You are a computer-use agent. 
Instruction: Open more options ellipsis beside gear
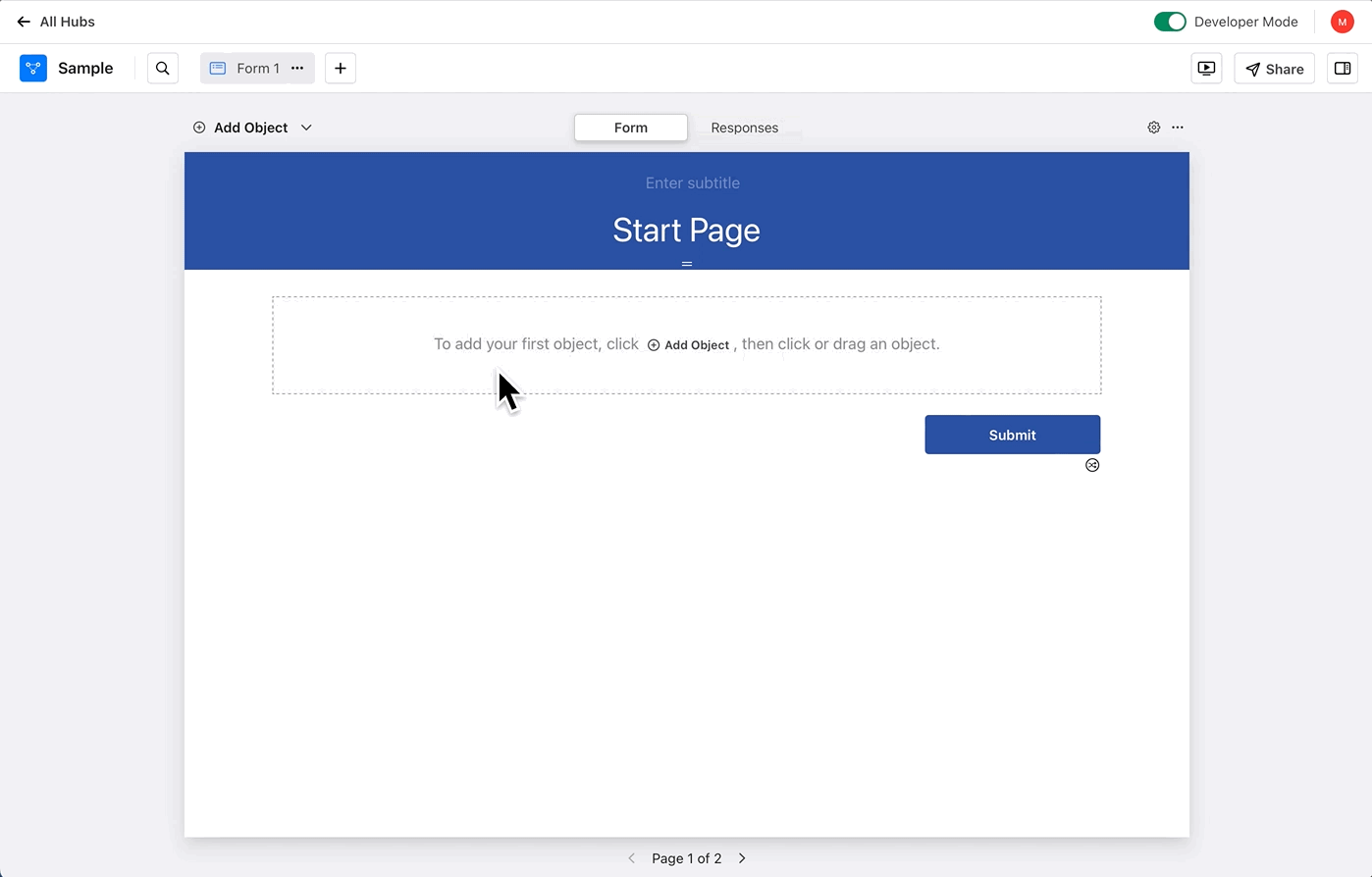tap(1178, 128)
